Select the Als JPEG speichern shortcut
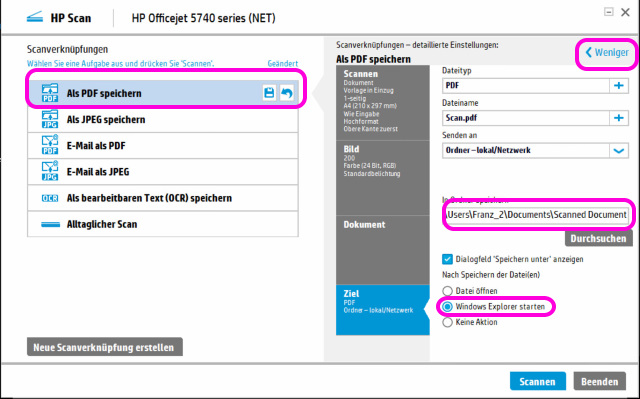 (x=163, y=119)
